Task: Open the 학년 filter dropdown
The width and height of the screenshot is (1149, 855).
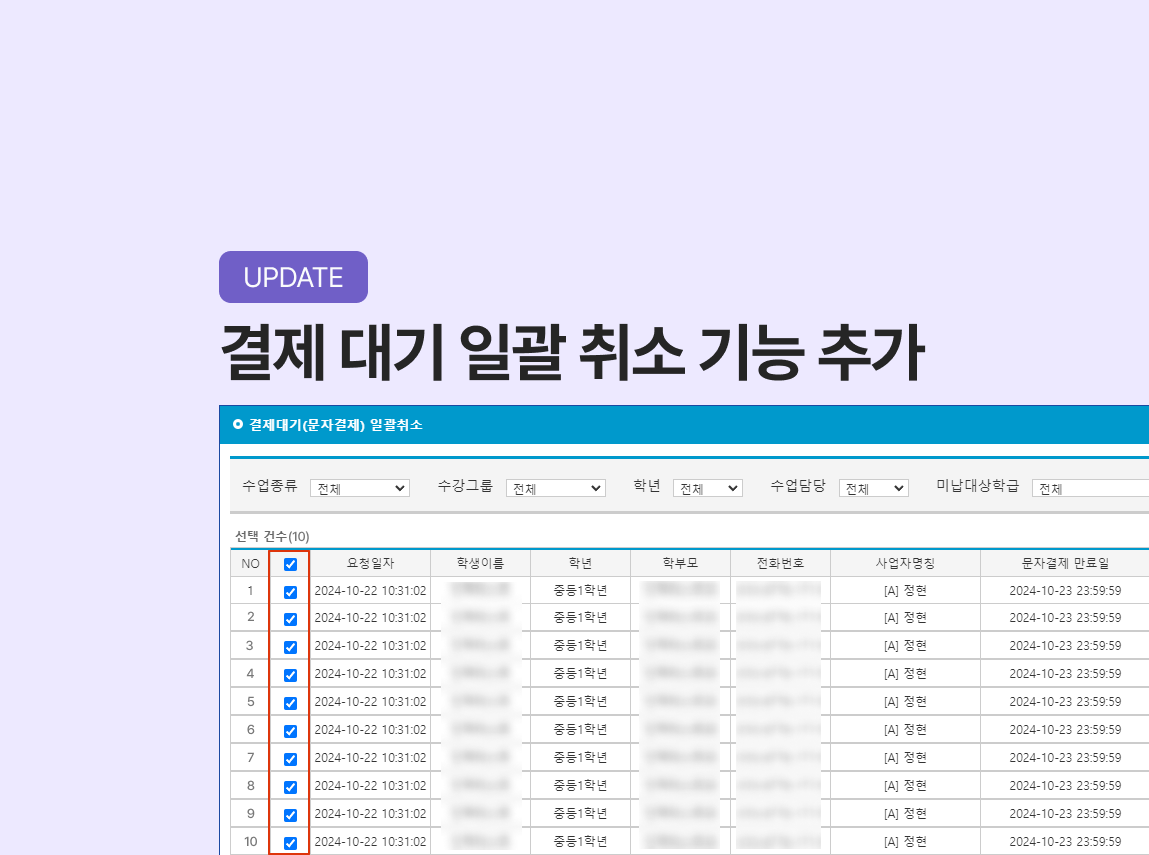Action: 708,488
